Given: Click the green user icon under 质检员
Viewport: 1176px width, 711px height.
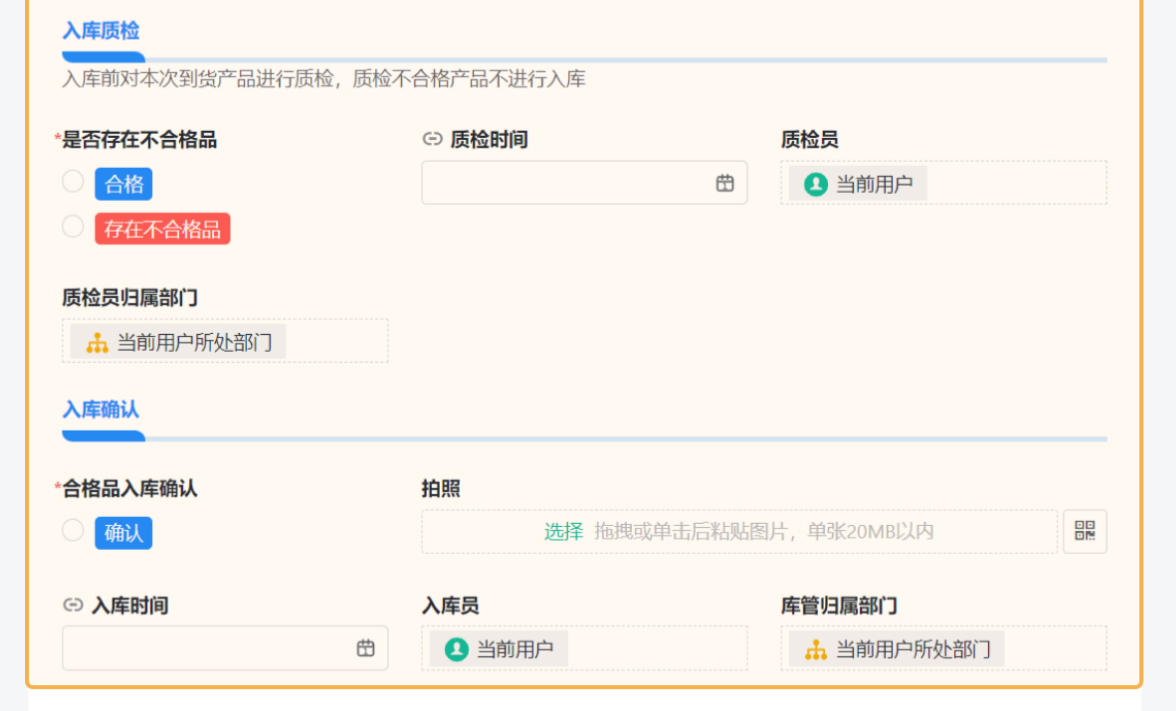Looking at the screenshot, I should click(x=816, y=184).
